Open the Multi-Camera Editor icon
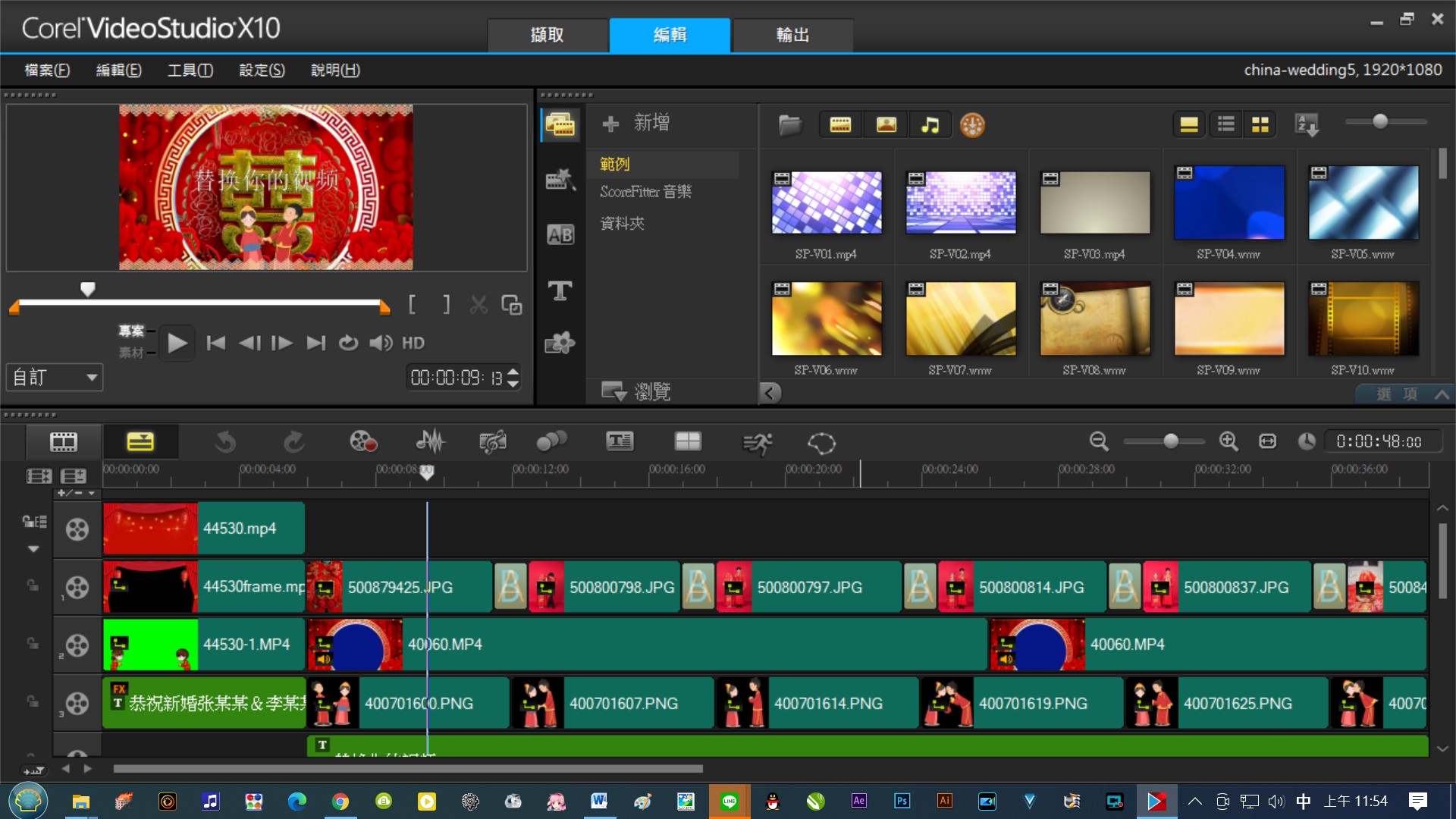1456x819 pixels. pos(688,441)
